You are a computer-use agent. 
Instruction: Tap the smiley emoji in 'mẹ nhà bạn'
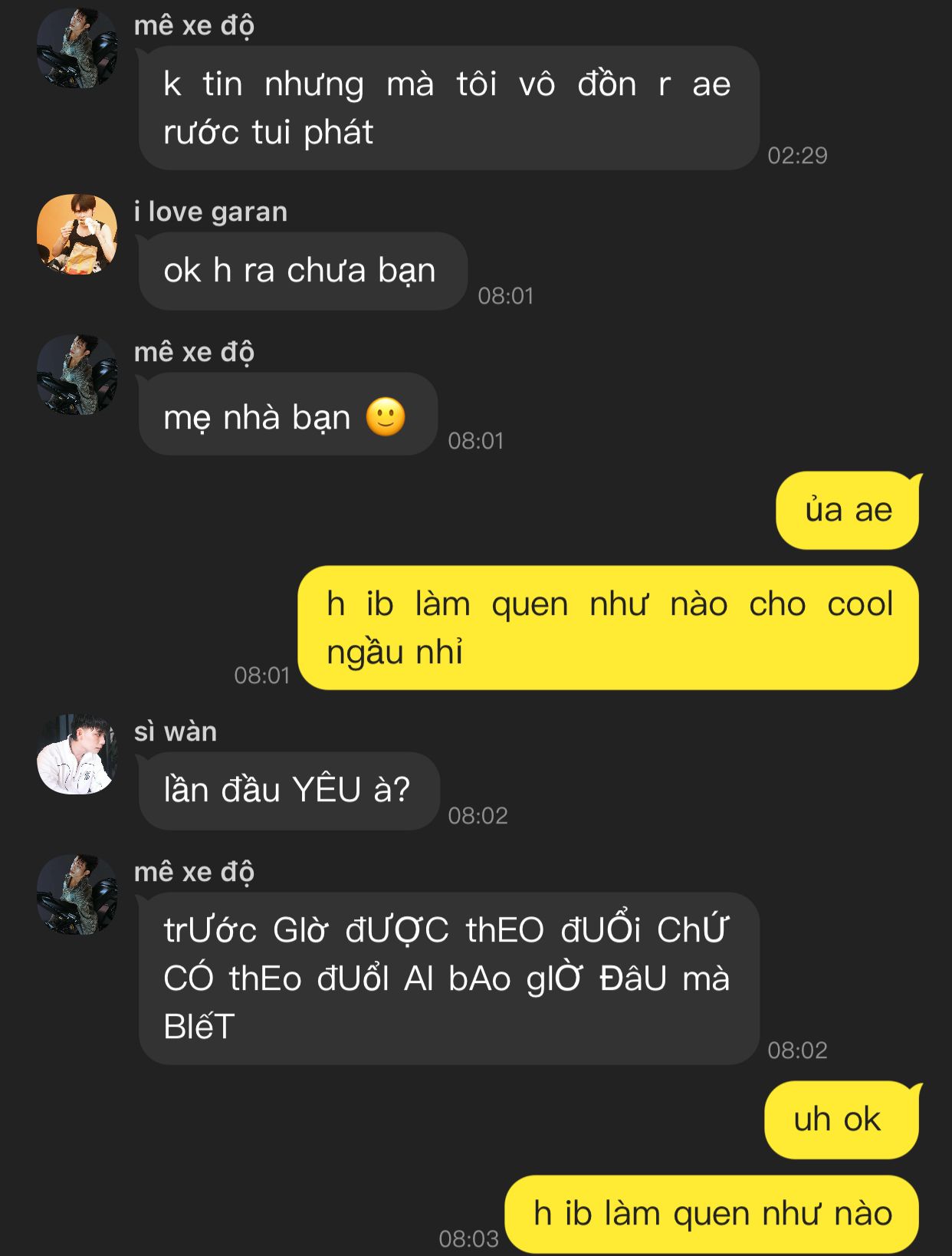click(x=386, y=417)
